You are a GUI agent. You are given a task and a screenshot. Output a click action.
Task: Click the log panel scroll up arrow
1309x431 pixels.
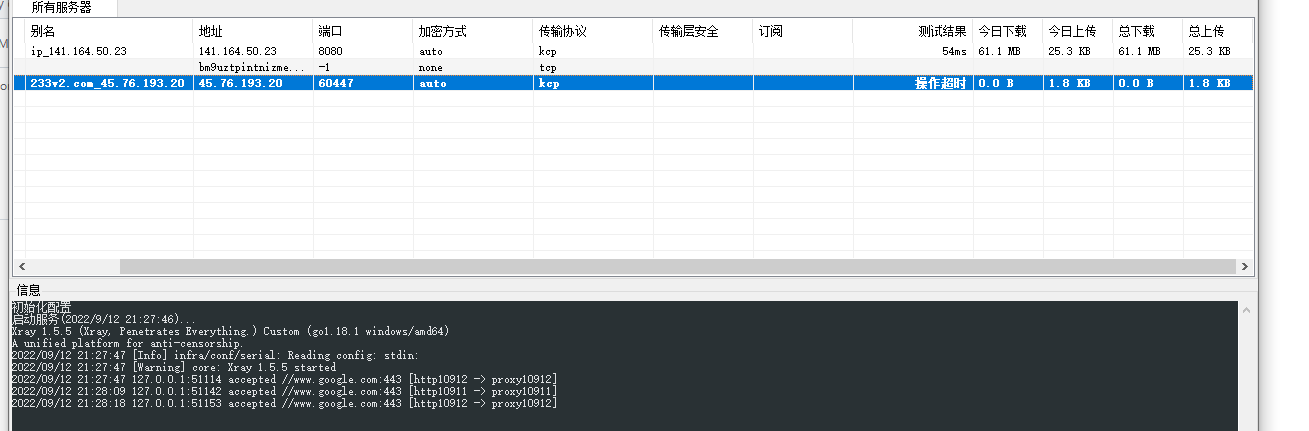(x=1247, y=311)
